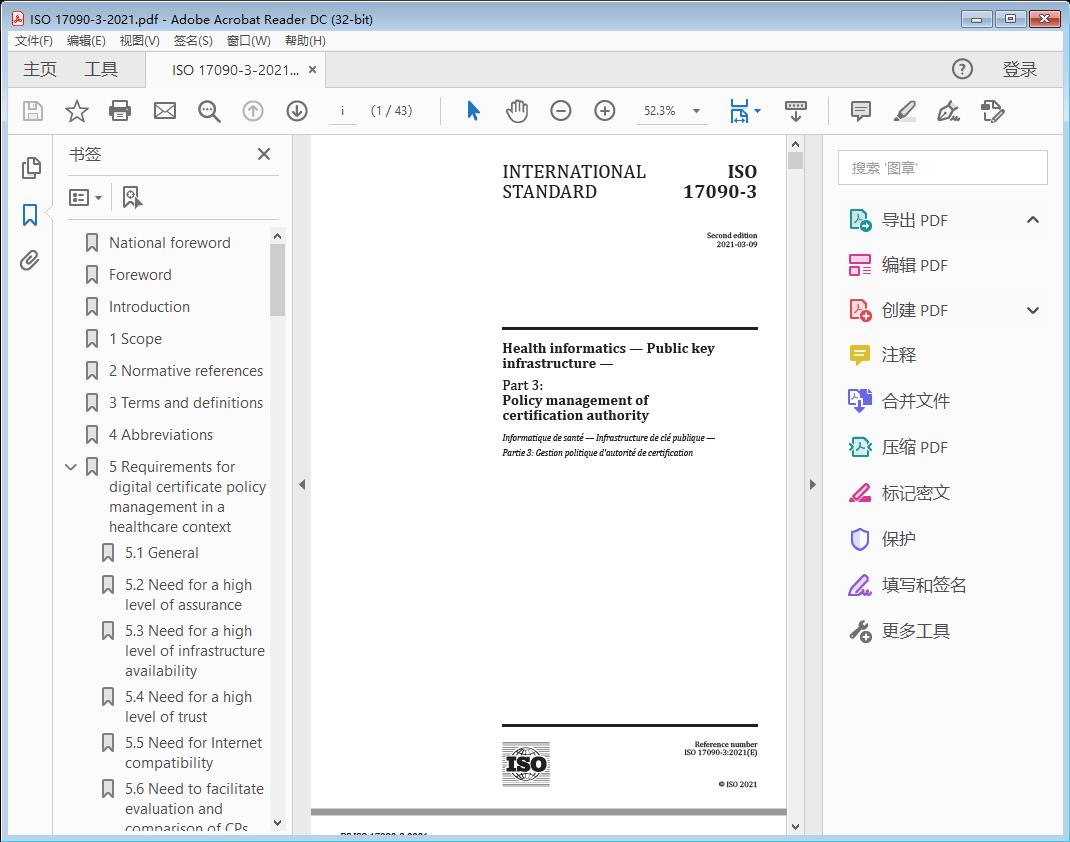Email the PDF via the envelope icon
Screen dimensions: 1070x842
(164, 111)
